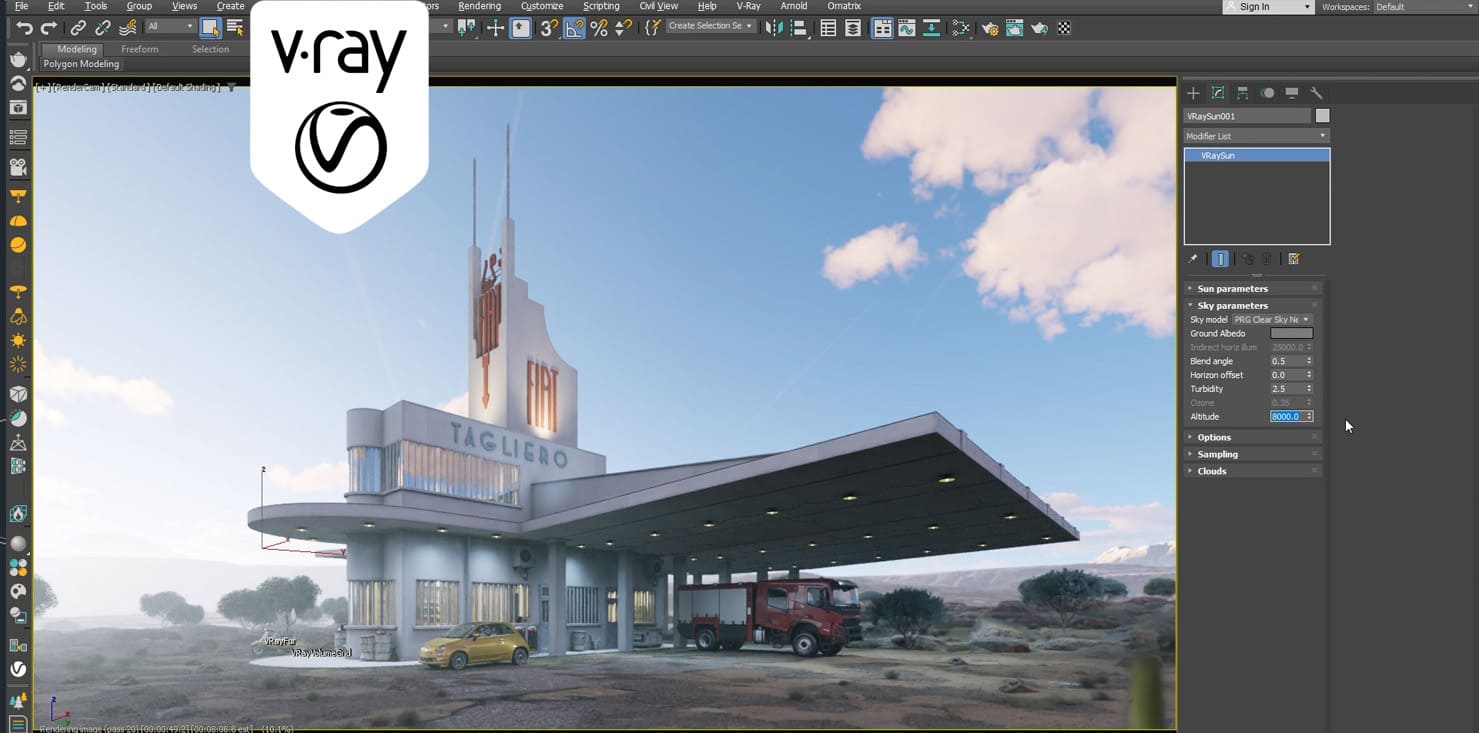Open the Utilities wrench icon

pyautogui.click(x=1316, y=93)
